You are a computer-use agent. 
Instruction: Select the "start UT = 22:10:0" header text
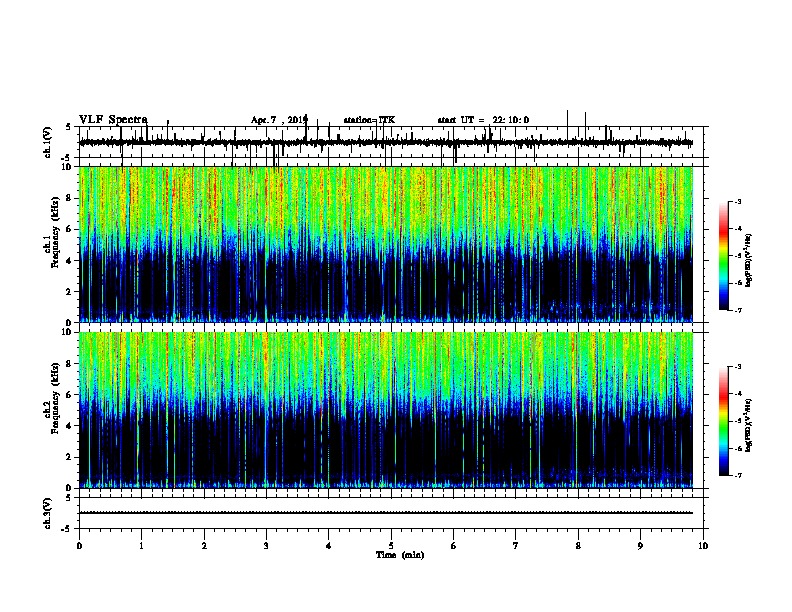tap(483, 120)
